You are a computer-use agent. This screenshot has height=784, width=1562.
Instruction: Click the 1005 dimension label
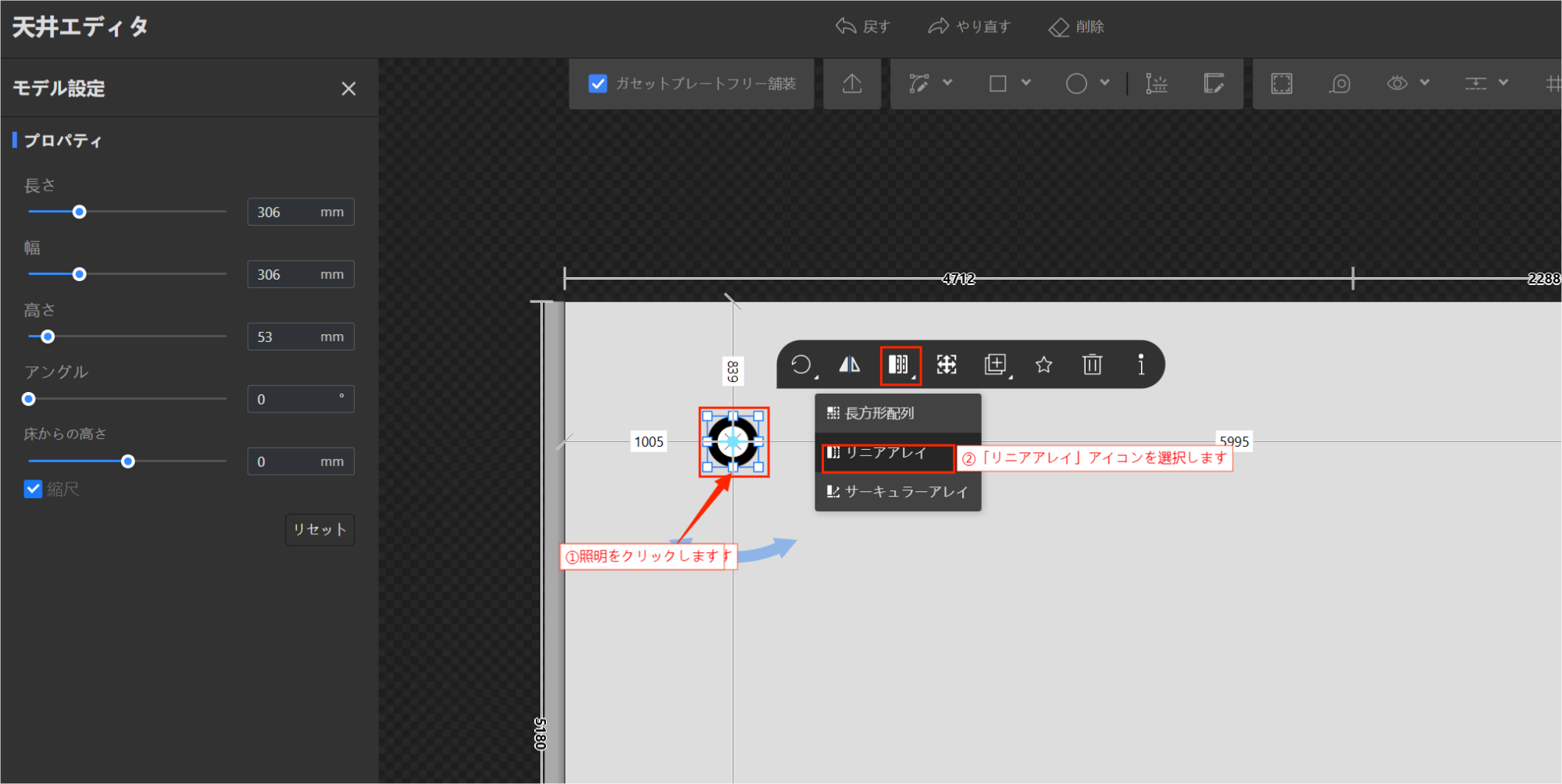[x=649, y=442]
